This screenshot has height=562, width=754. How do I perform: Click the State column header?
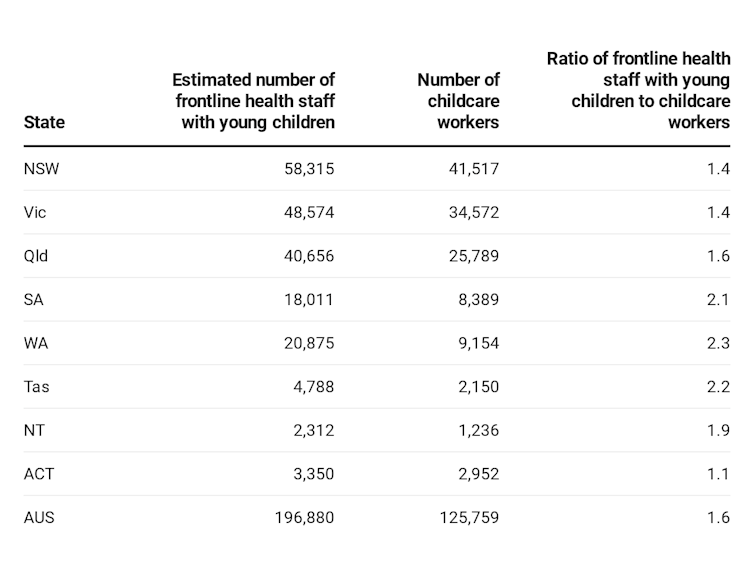coord(44,122)
